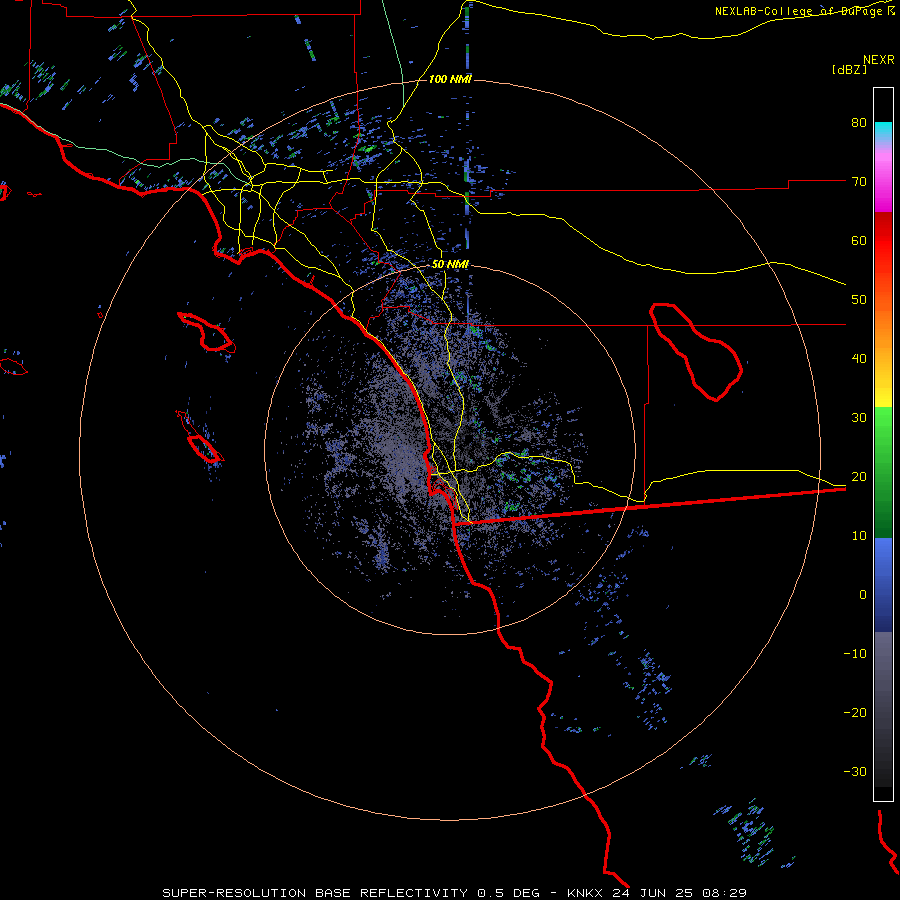Viewport: 900px width, 900px height.
Task: Click the NEXR label above the color bar
Action: pyautogui.click(x=879, y=60)
